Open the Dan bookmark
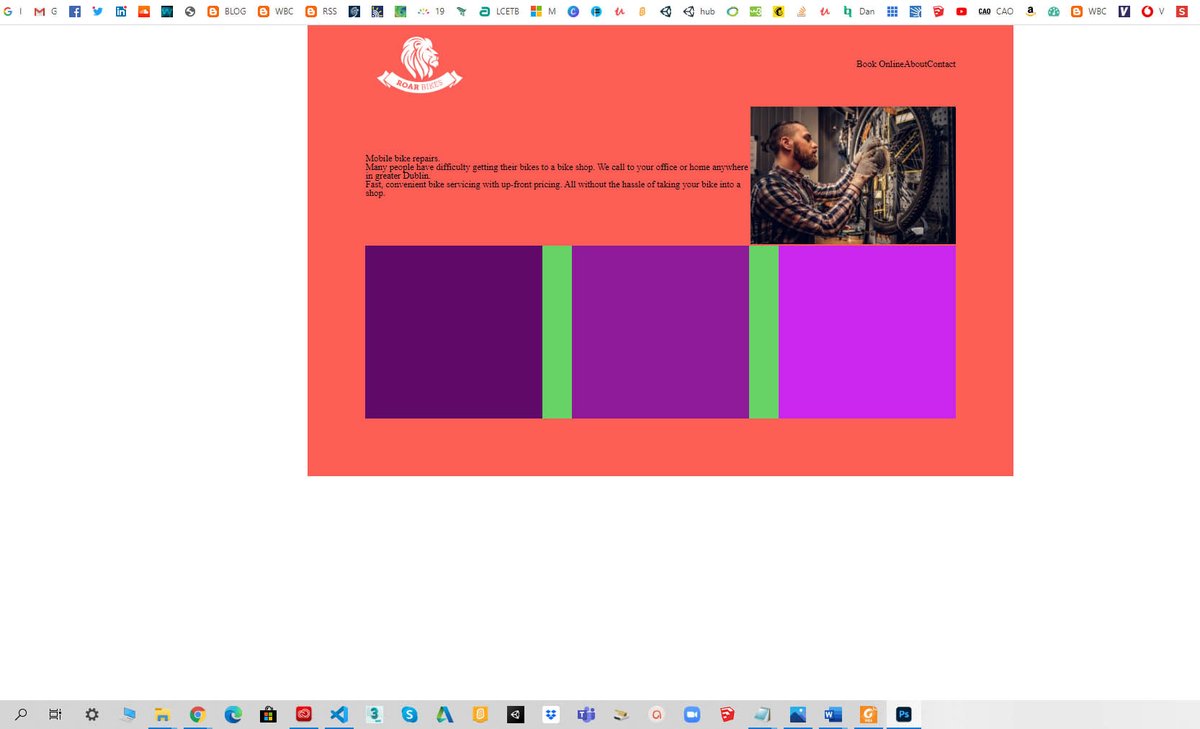Screen dimensions: 1200x729 pyautogui.click(x=859, y=11)
